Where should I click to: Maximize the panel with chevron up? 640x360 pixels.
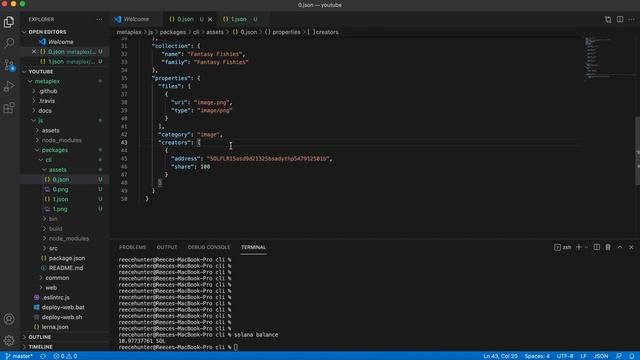pos(620,247)
